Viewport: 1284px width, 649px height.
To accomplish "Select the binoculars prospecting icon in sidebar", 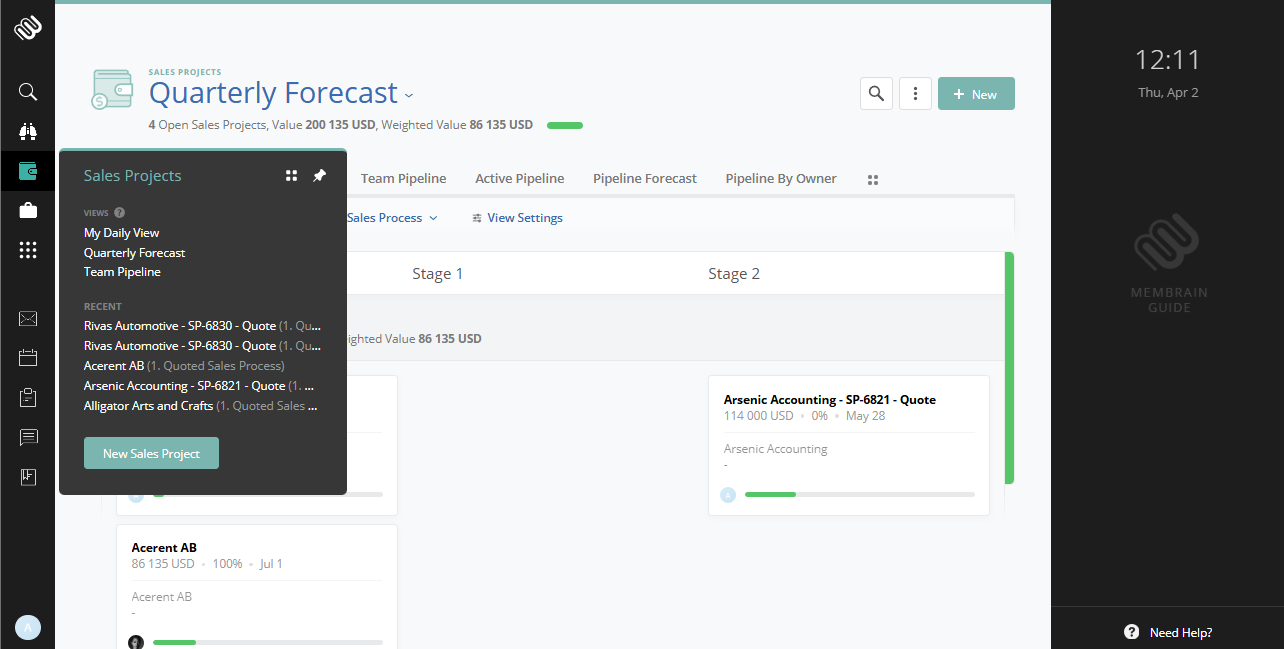I will click(x=27, y=130).
